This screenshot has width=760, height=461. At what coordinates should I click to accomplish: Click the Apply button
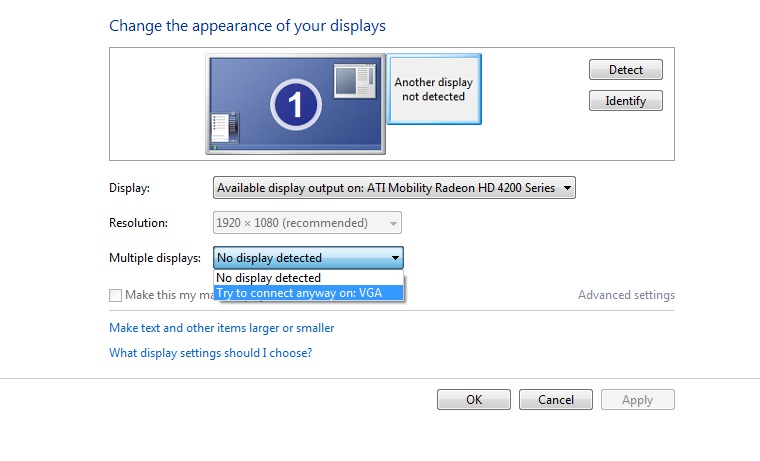tap(637, 399)
